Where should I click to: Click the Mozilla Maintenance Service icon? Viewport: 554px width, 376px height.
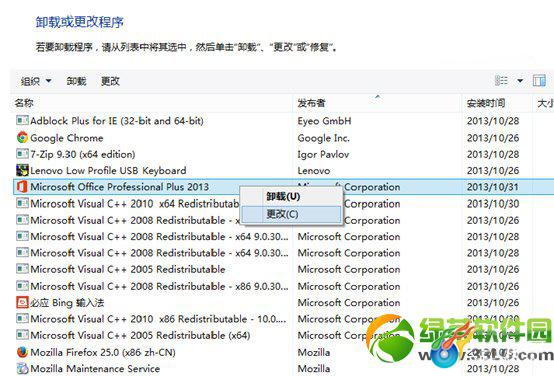[x=22, y=368]
